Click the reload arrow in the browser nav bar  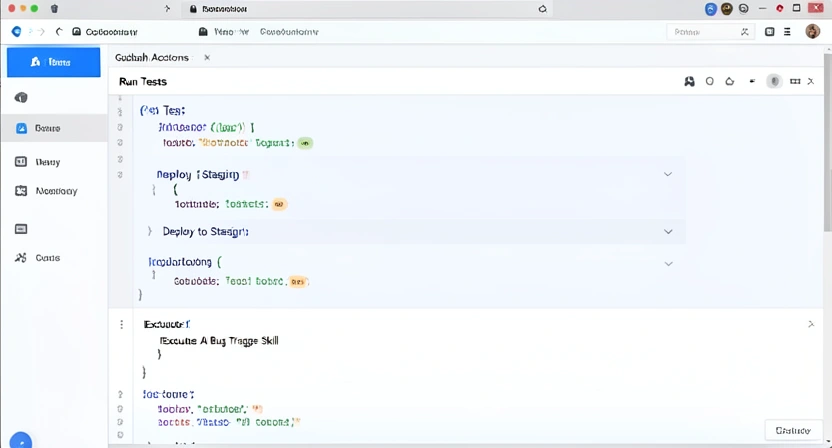(x=59, y=32)
